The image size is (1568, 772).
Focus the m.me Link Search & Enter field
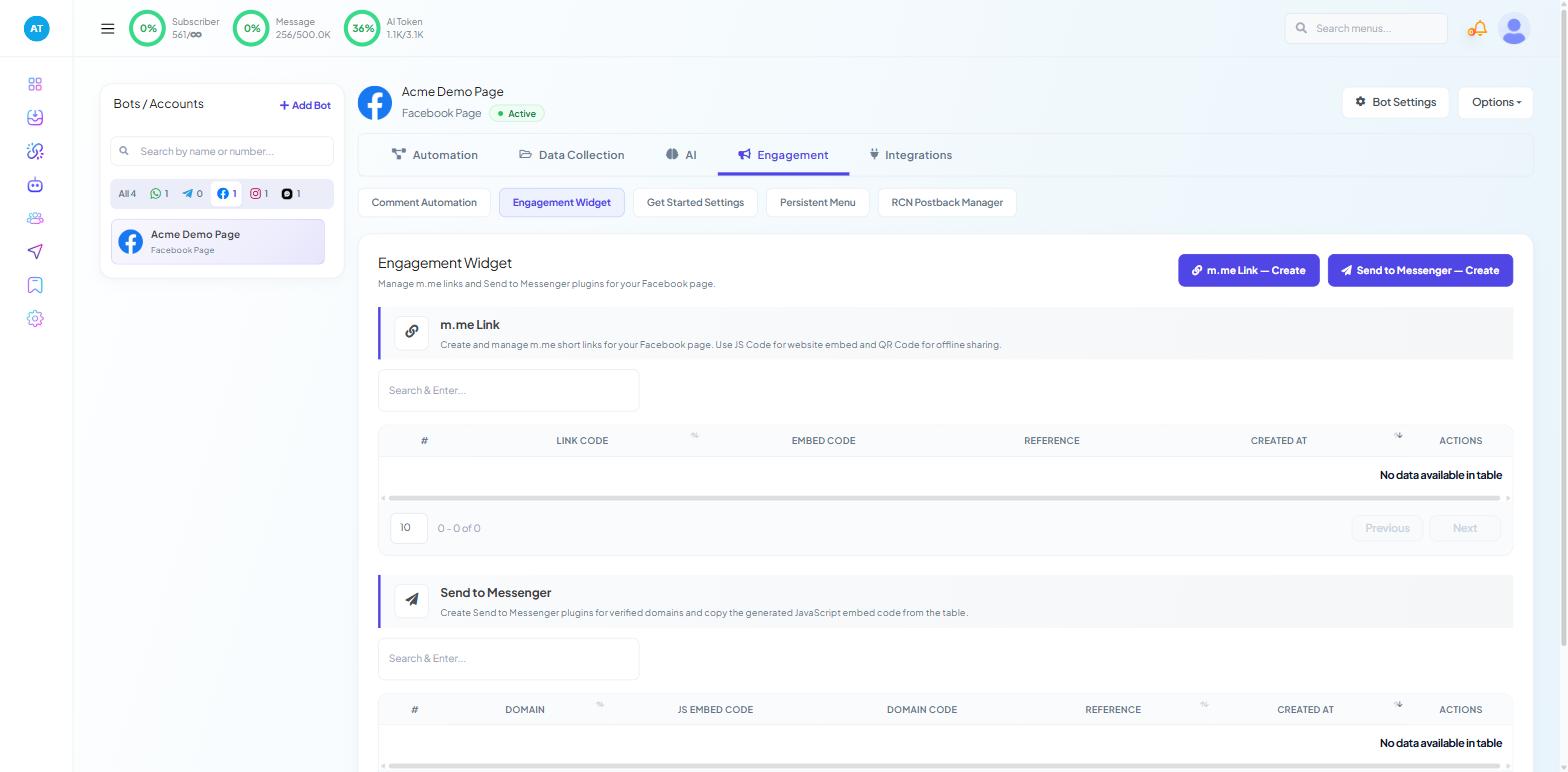click(509, 390)
